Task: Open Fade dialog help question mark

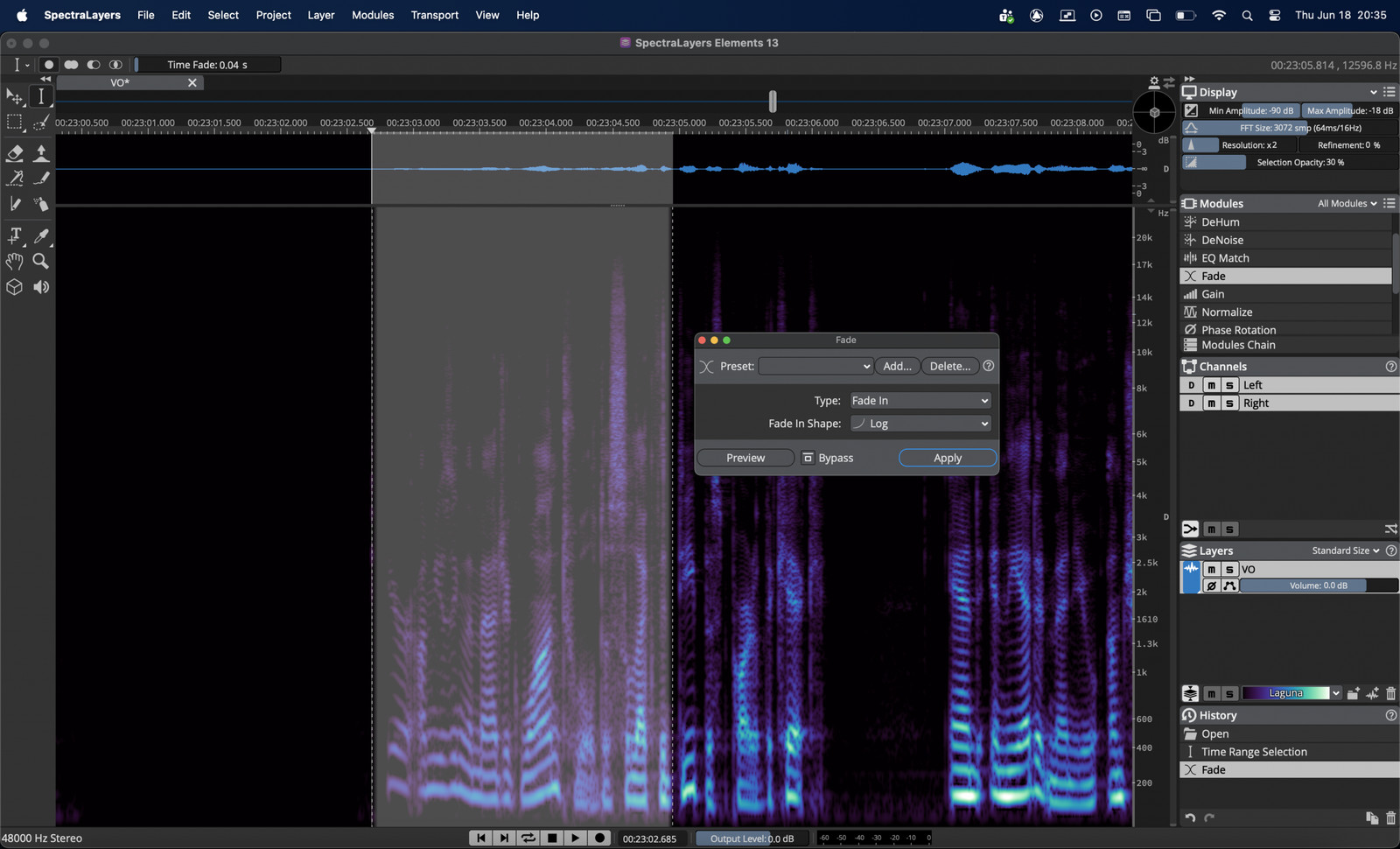Action: point(989,366)
